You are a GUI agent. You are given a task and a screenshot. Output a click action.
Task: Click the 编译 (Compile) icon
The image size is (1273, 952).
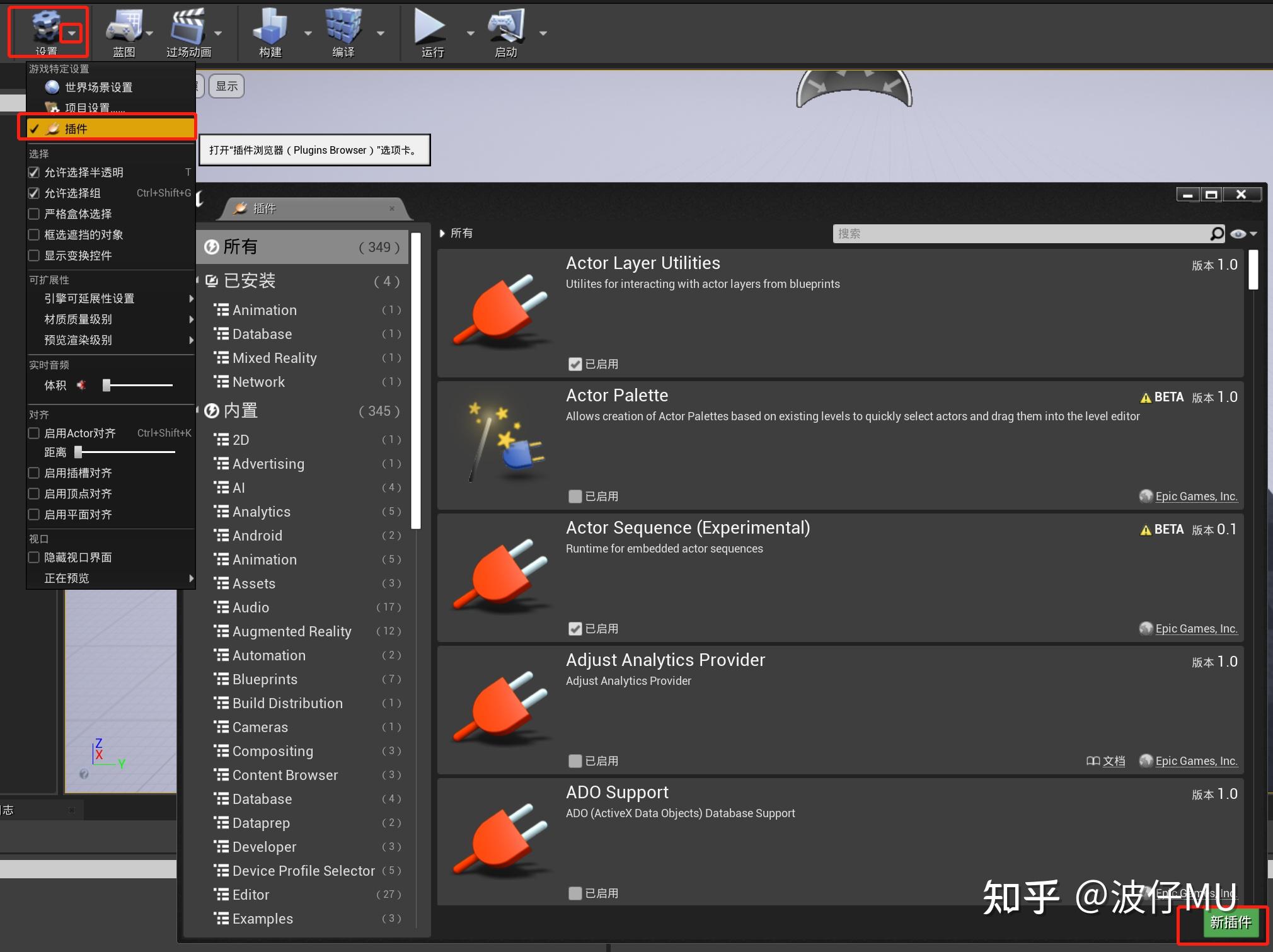[343, 26]
